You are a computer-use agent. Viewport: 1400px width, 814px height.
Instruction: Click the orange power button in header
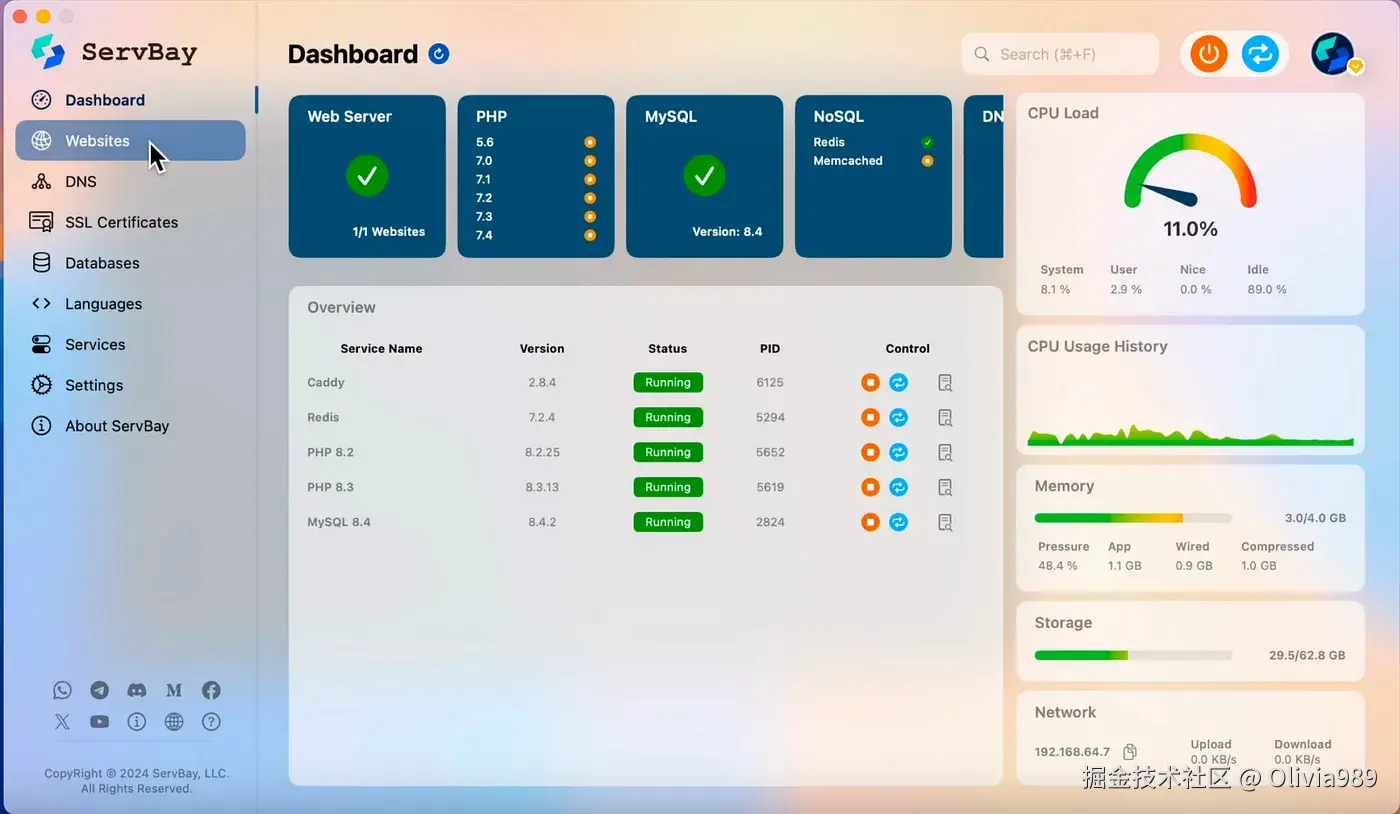pyautogui.click(x=1208, y=54)
